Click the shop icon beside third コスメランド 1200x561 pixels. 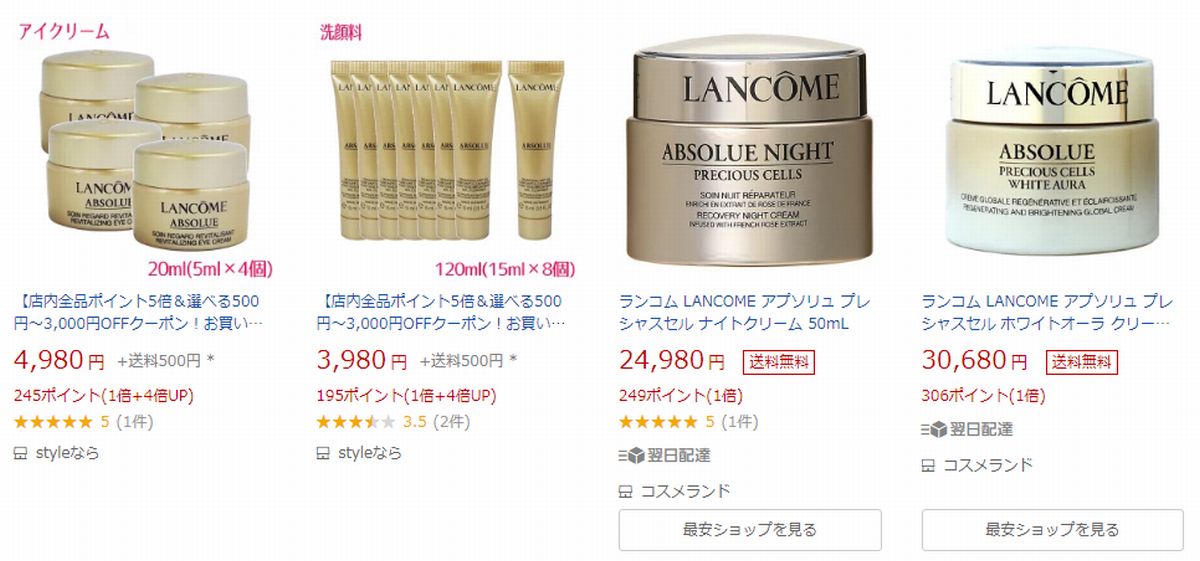click(626, 491)
